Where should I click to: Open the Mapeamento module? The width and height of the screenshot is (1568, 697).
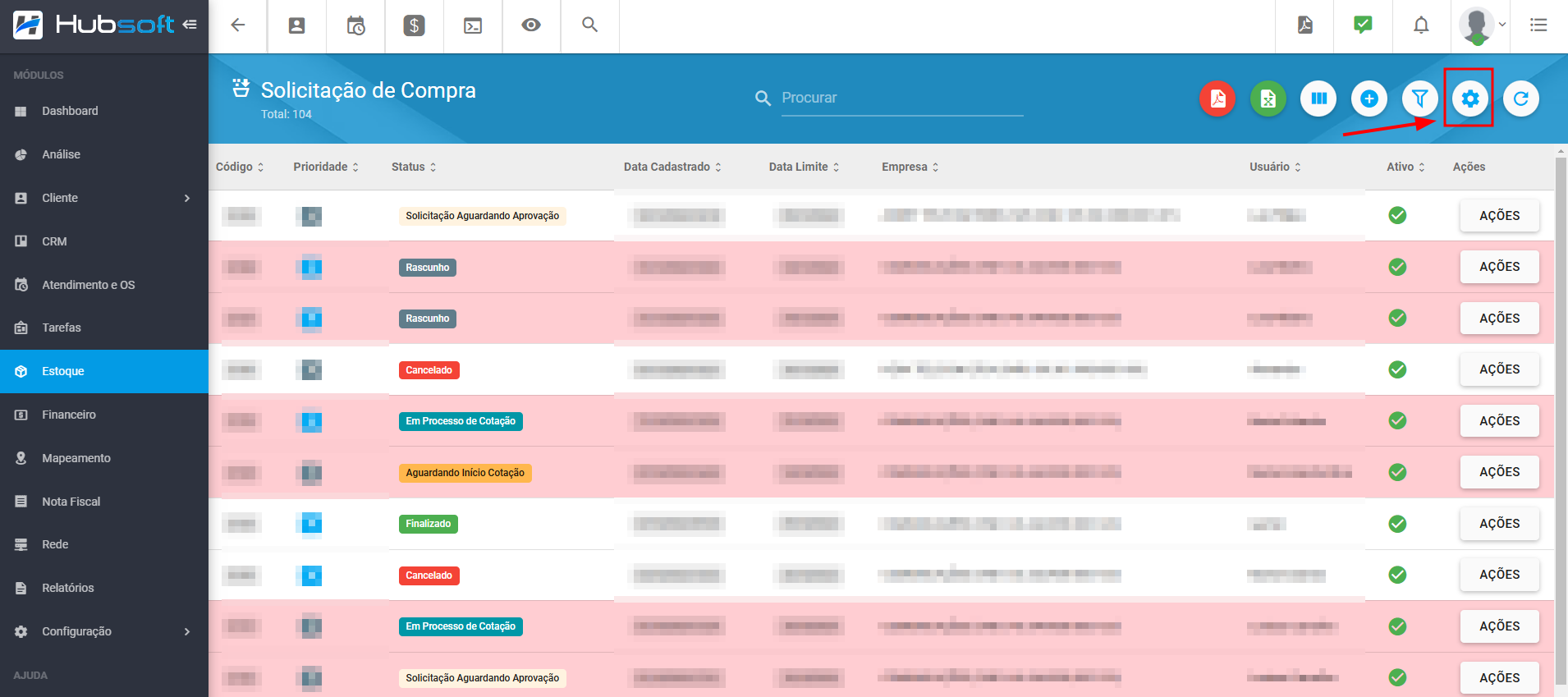(104, 458)
